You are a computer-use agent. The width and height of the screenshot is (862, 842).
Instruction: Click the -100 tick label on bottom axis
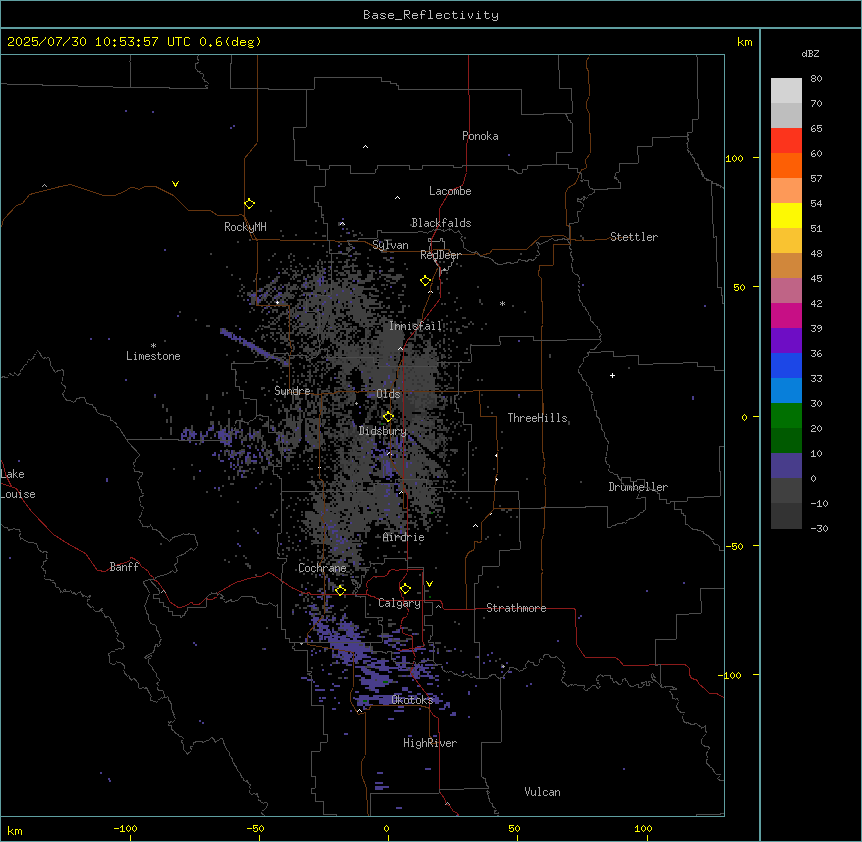click(125, 828)
